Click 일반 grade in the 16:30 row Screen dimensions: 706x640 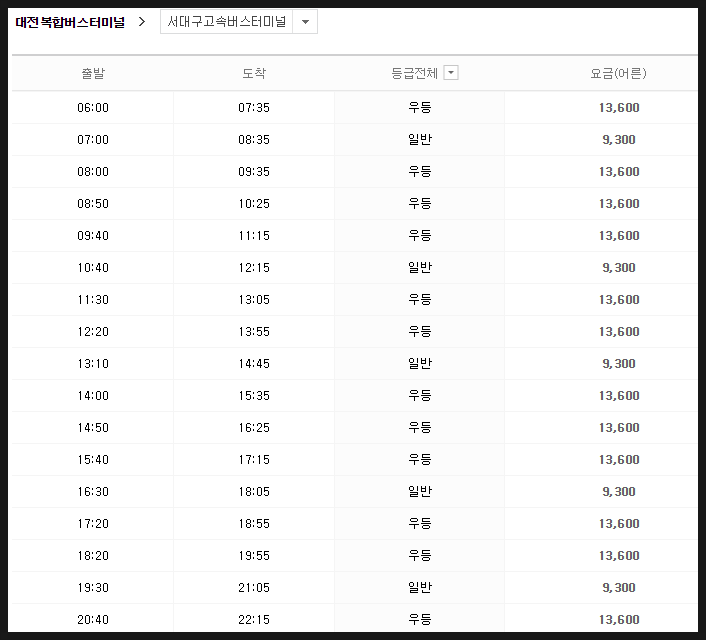(x=420, y=491)
